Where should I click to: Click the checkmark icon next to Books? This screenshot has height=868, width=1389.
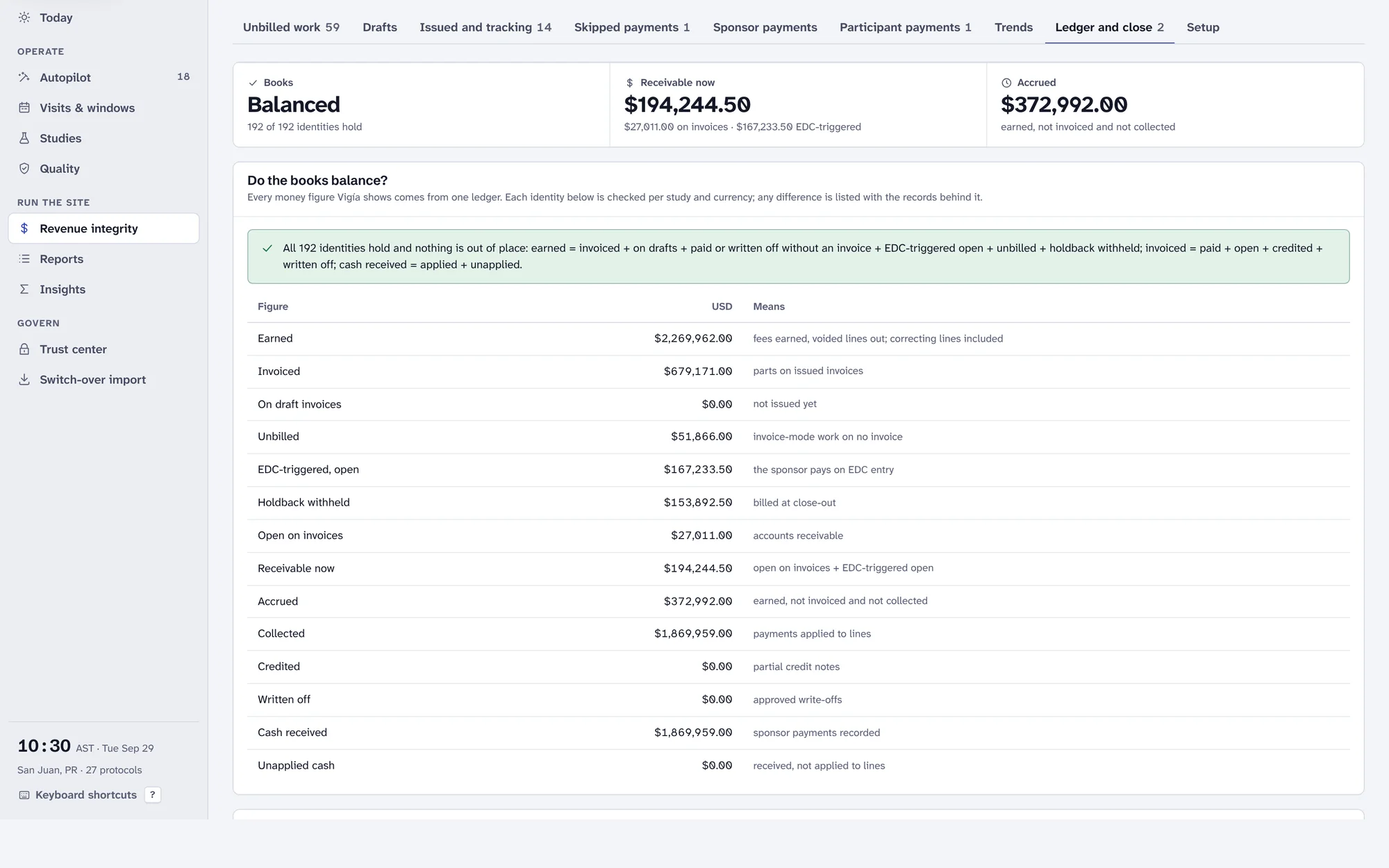click(253, 83)
